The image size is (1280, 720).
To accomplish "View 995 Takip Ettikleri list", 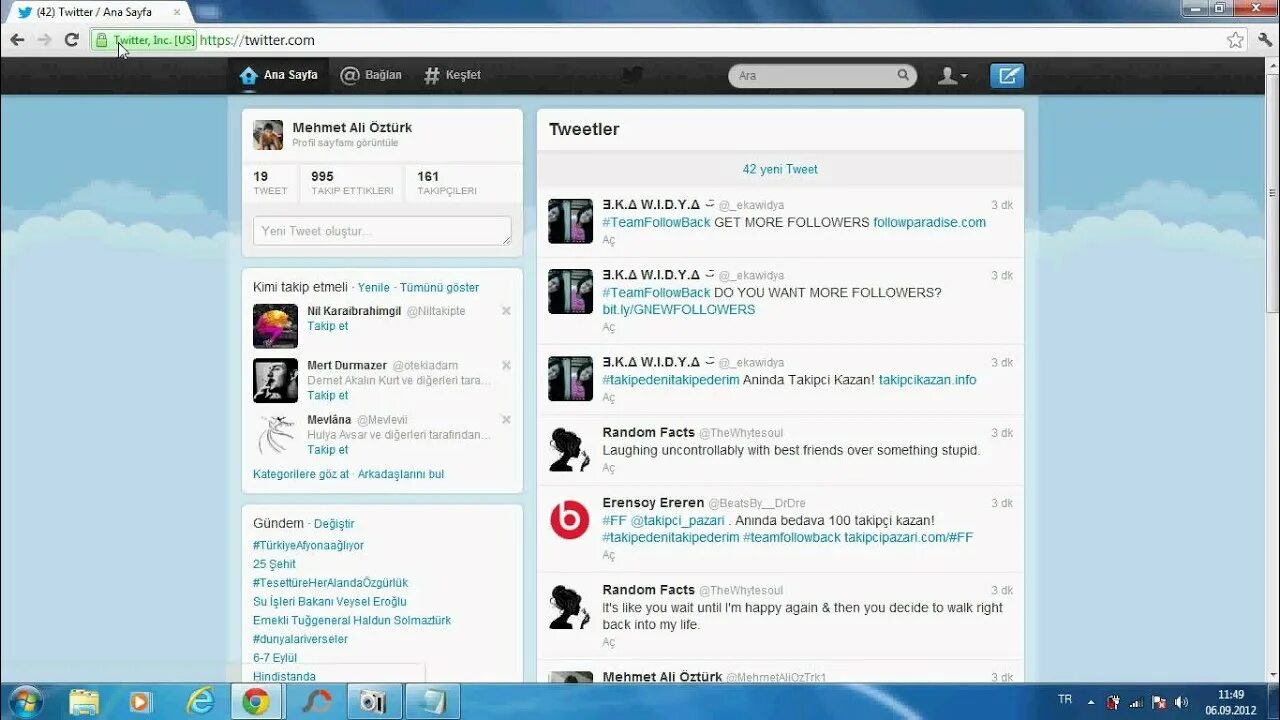I will pyautogui.click(x=352, y=183).
